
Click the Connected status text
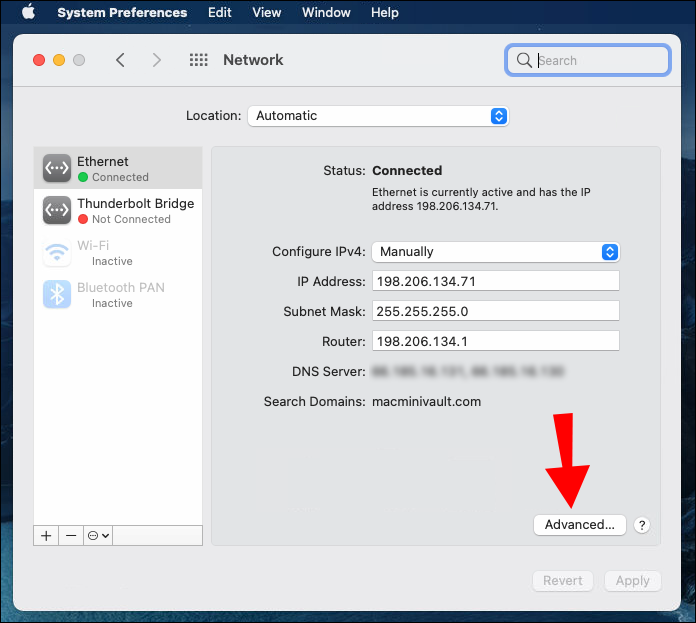(x=407, y=170)
